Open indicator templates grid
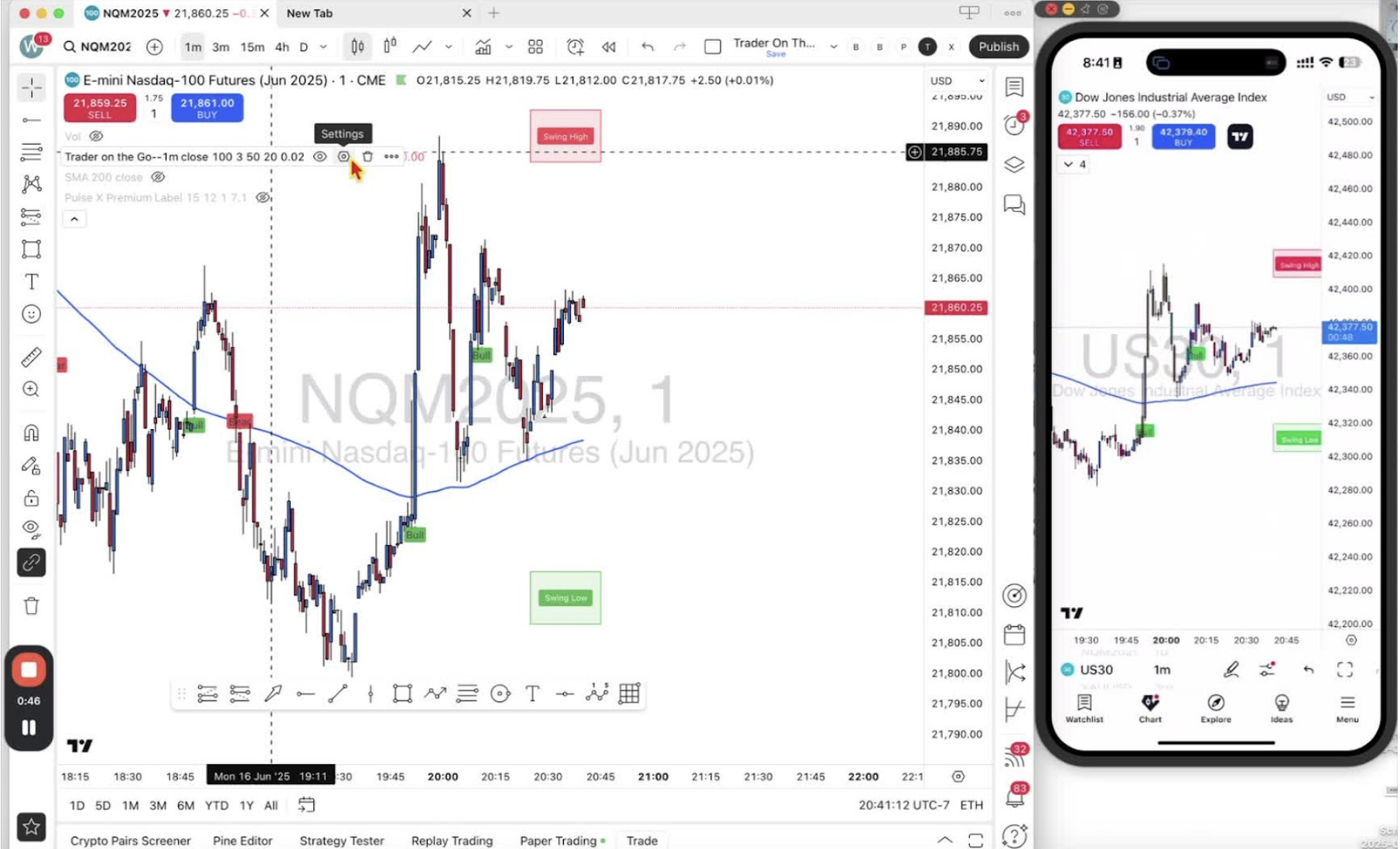 point(535,46)
